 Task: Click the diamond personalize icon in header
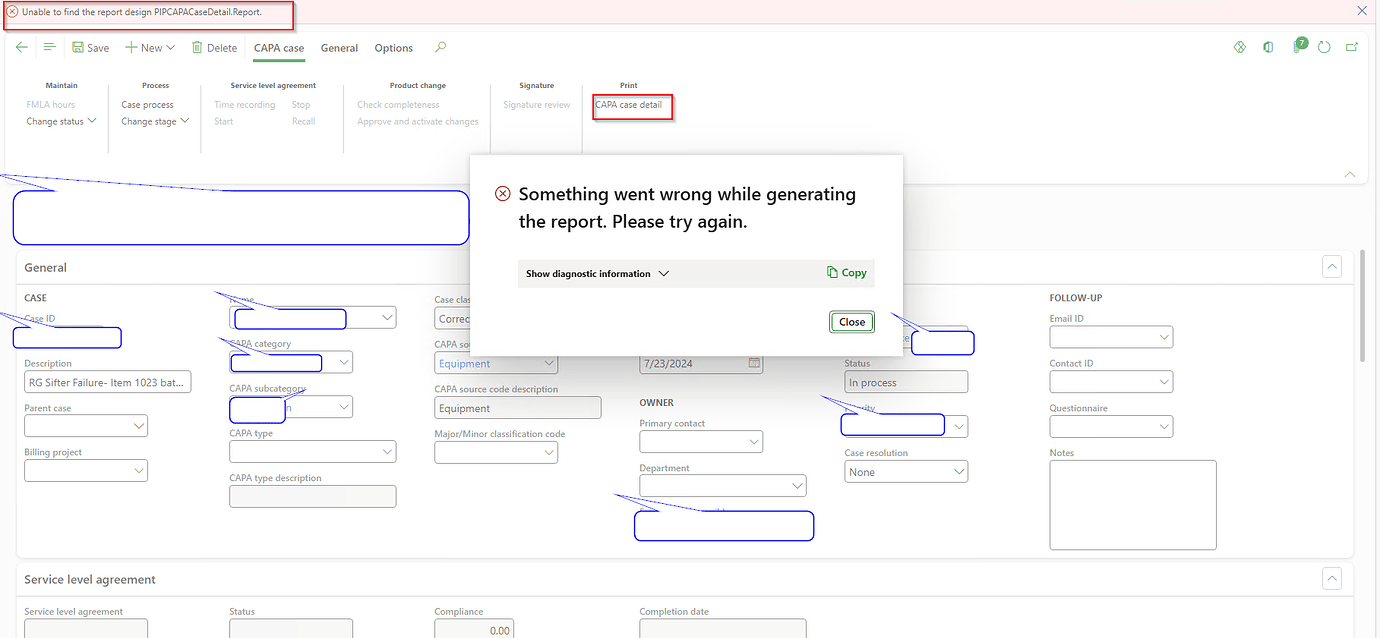point(1240,47)
